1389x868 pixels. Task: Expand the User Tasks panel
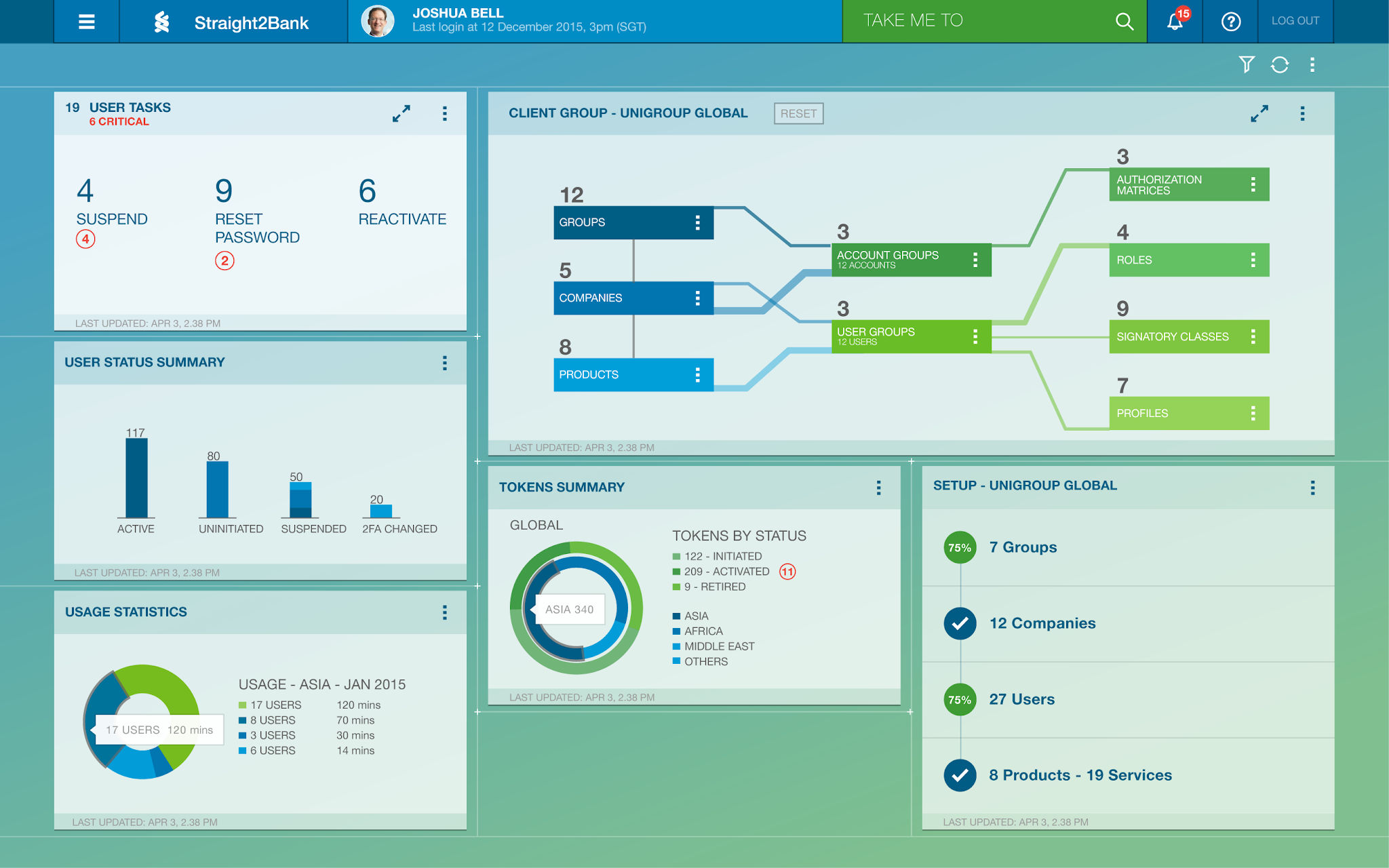402,113
